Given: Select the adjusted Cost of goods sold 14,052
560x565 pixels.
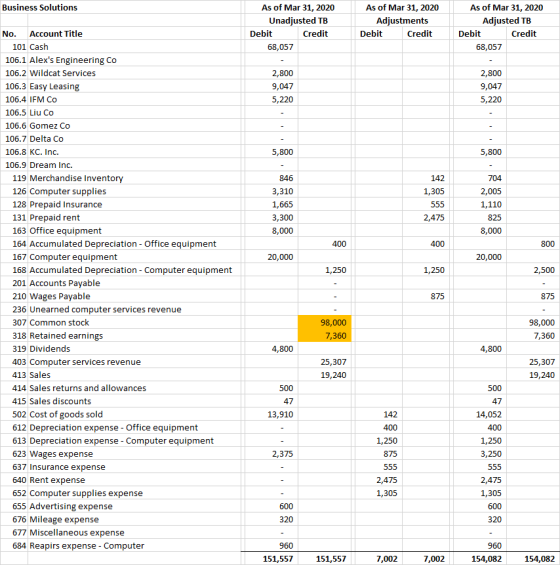Looking at the screenshot, I should (x=489, y=414).
